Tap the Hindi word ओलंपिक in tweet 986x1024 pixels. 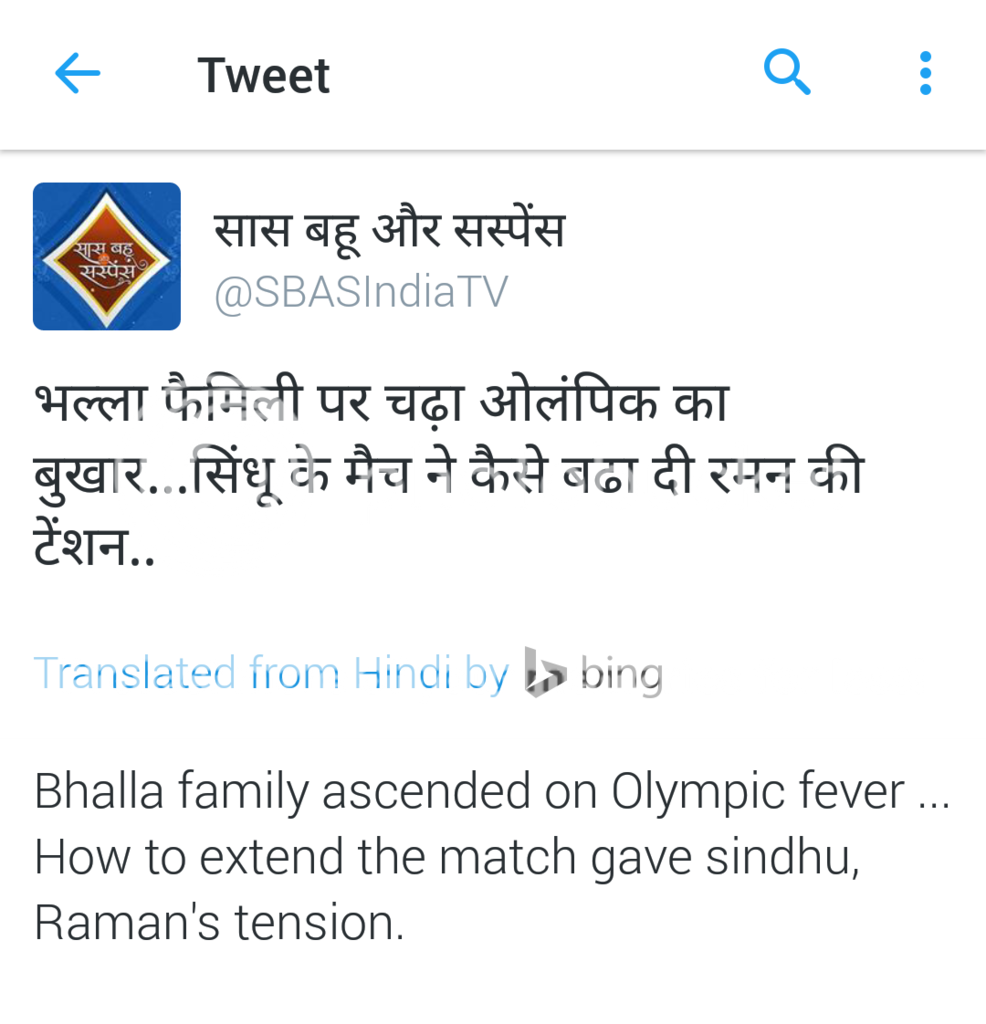point(566,404)
